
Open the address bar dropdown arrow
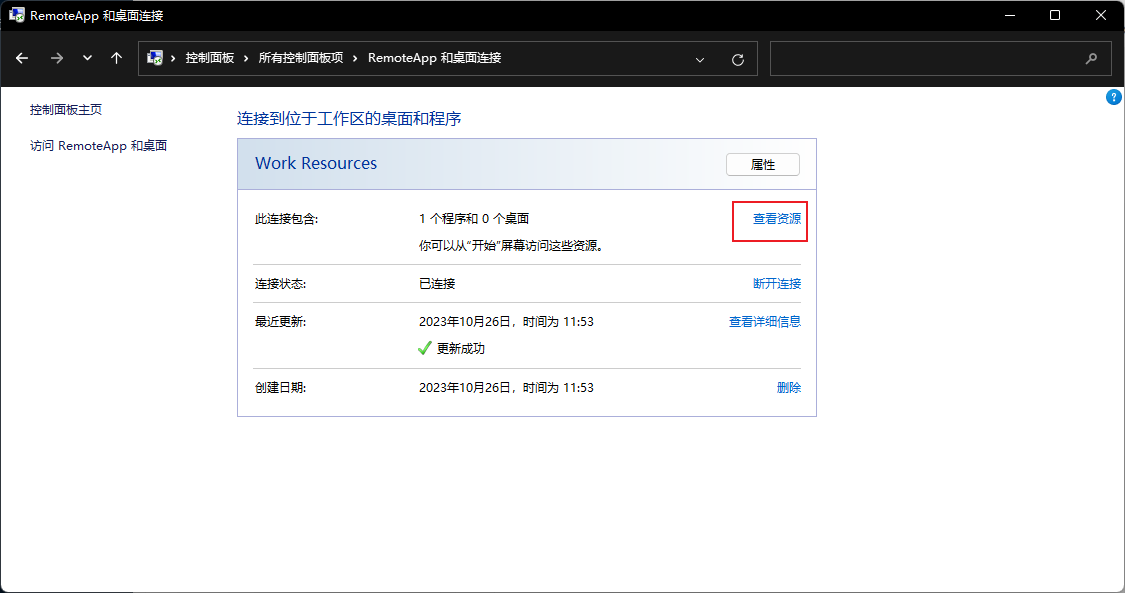point(700,59)
